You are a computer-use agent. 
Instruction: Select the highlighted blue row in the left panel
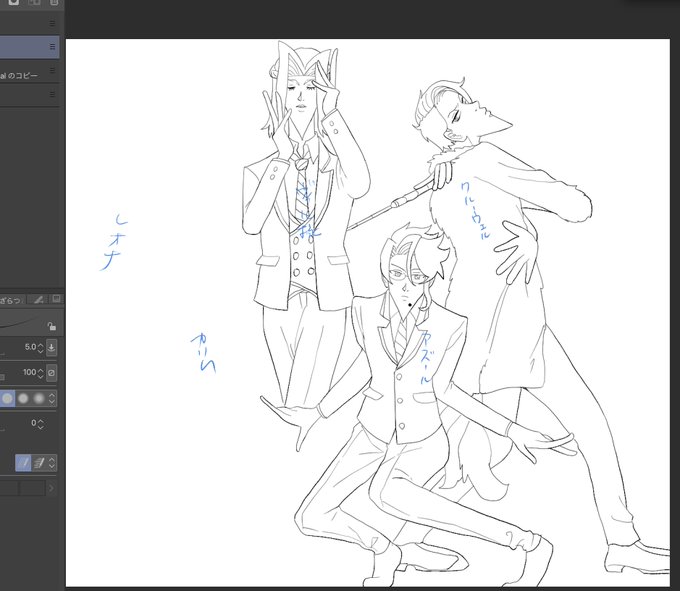pos(29,47)
